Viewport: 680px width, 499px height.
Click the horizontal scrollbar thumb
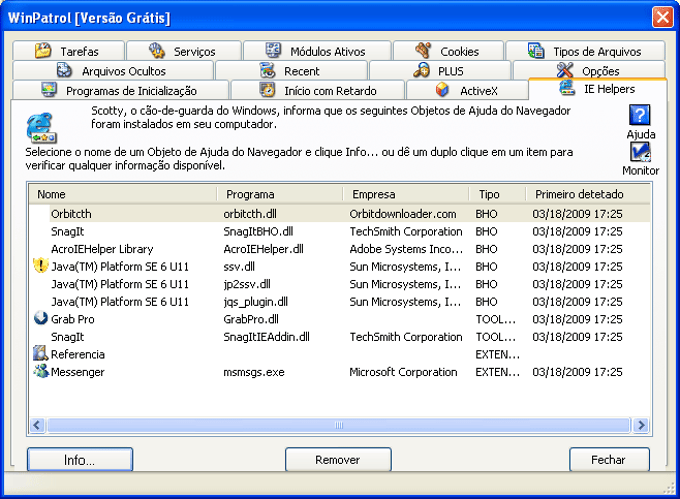tap(339, 425)
